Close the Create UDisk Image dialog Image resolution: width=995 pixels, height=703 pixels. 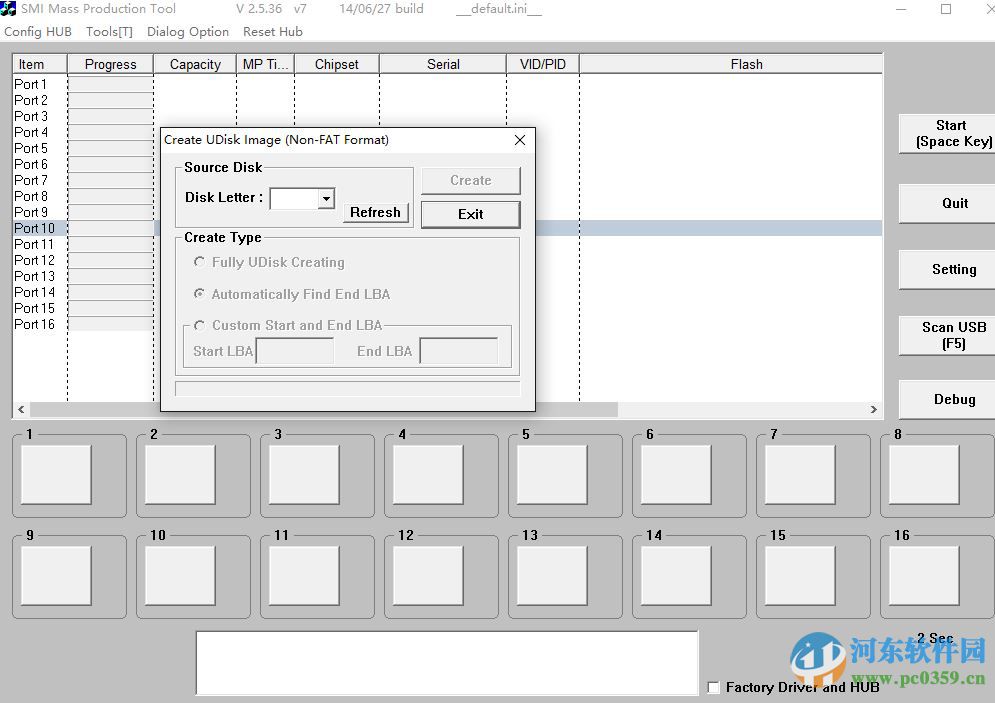coord(520,140)
